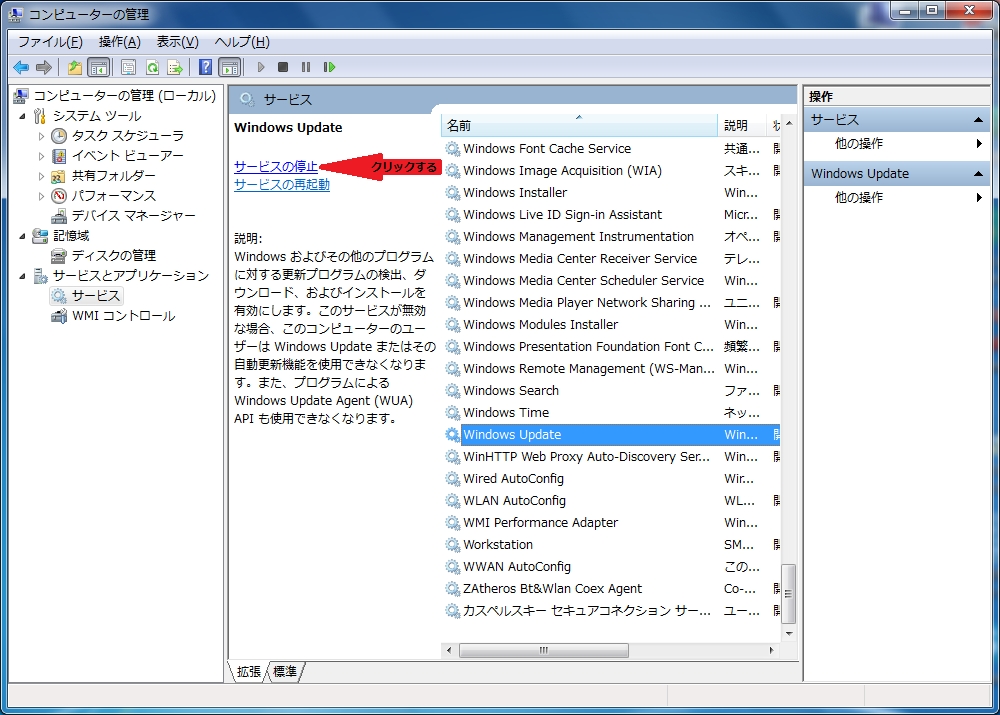1000x715 pixels.
Task: Click the scroll right arrow of services list
Action: click(772, 650)
